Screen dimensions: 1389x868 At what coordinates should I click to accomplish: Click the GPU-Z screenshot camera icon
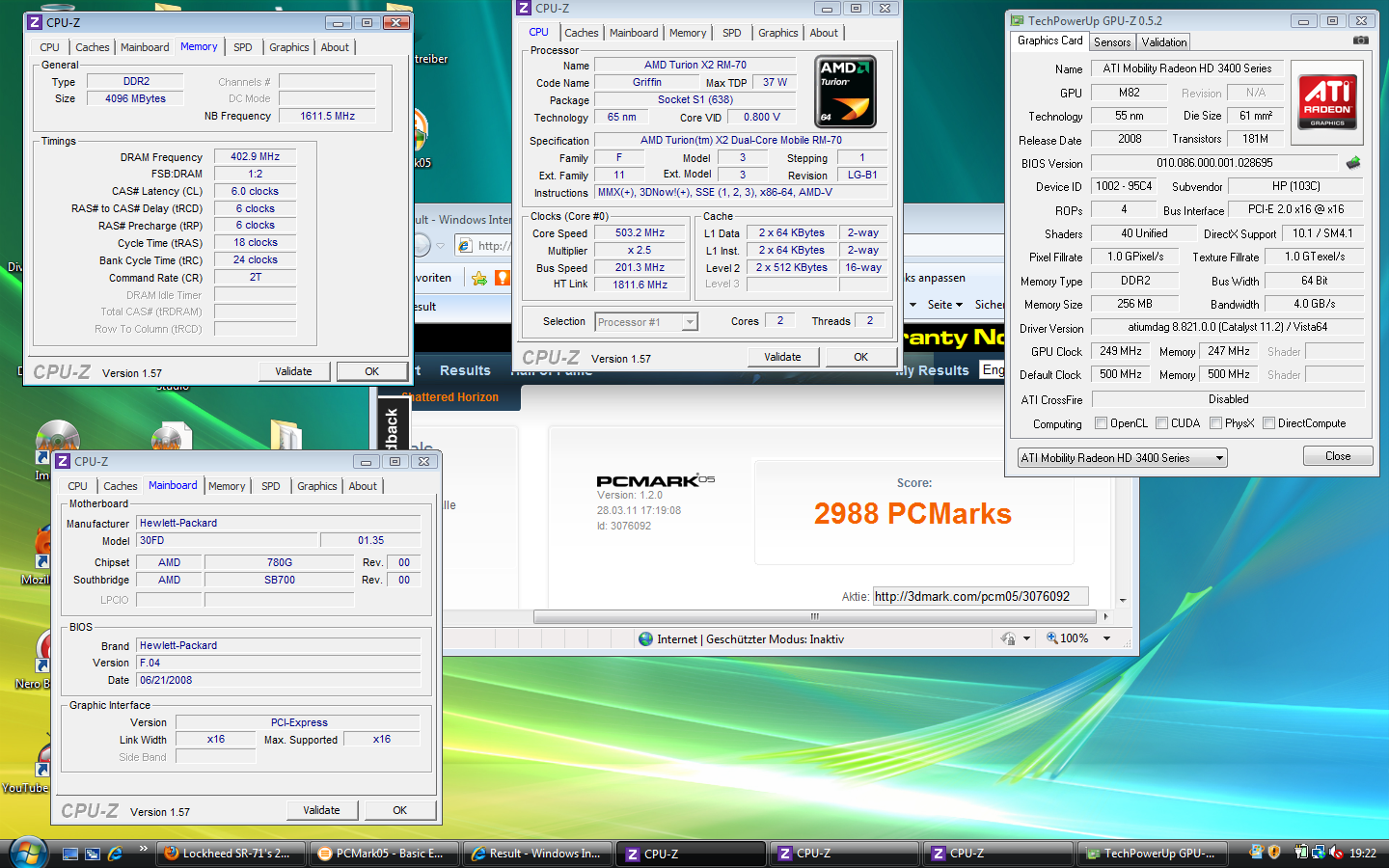click(x=1360, y=41)
